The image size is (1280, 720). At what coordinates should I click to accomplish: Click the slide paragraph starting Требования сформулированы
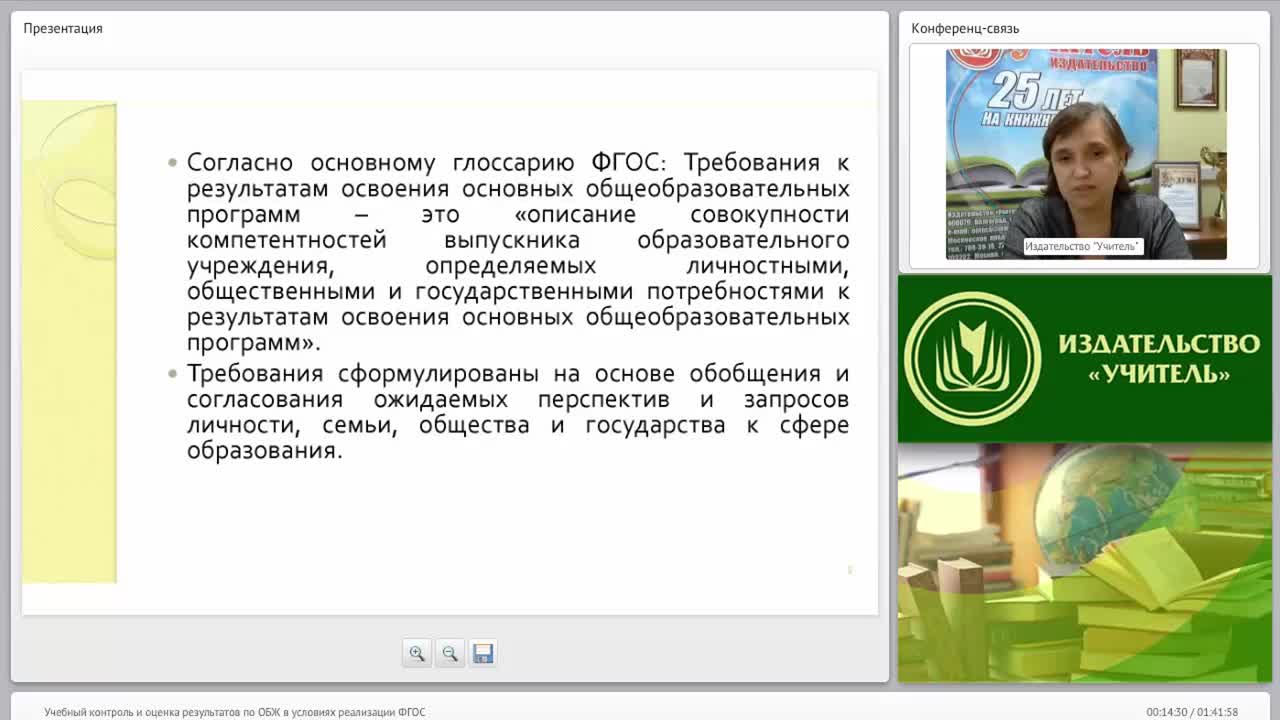(x=518, y=412)
